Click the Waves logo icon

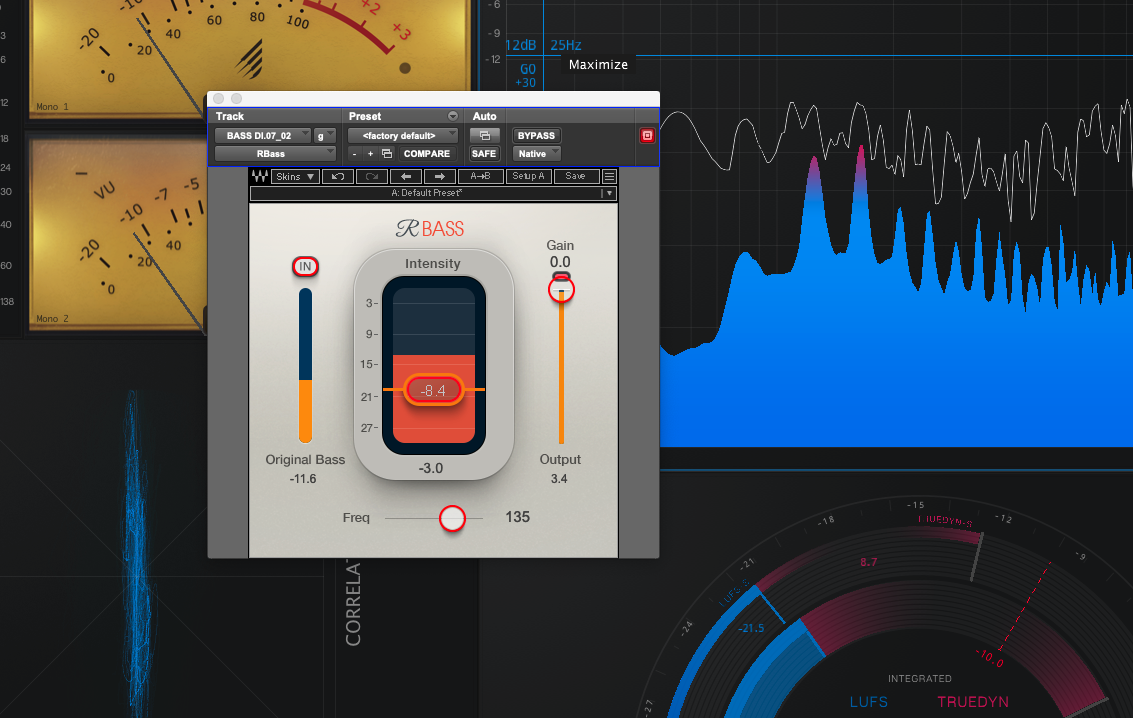click(262, 176)
